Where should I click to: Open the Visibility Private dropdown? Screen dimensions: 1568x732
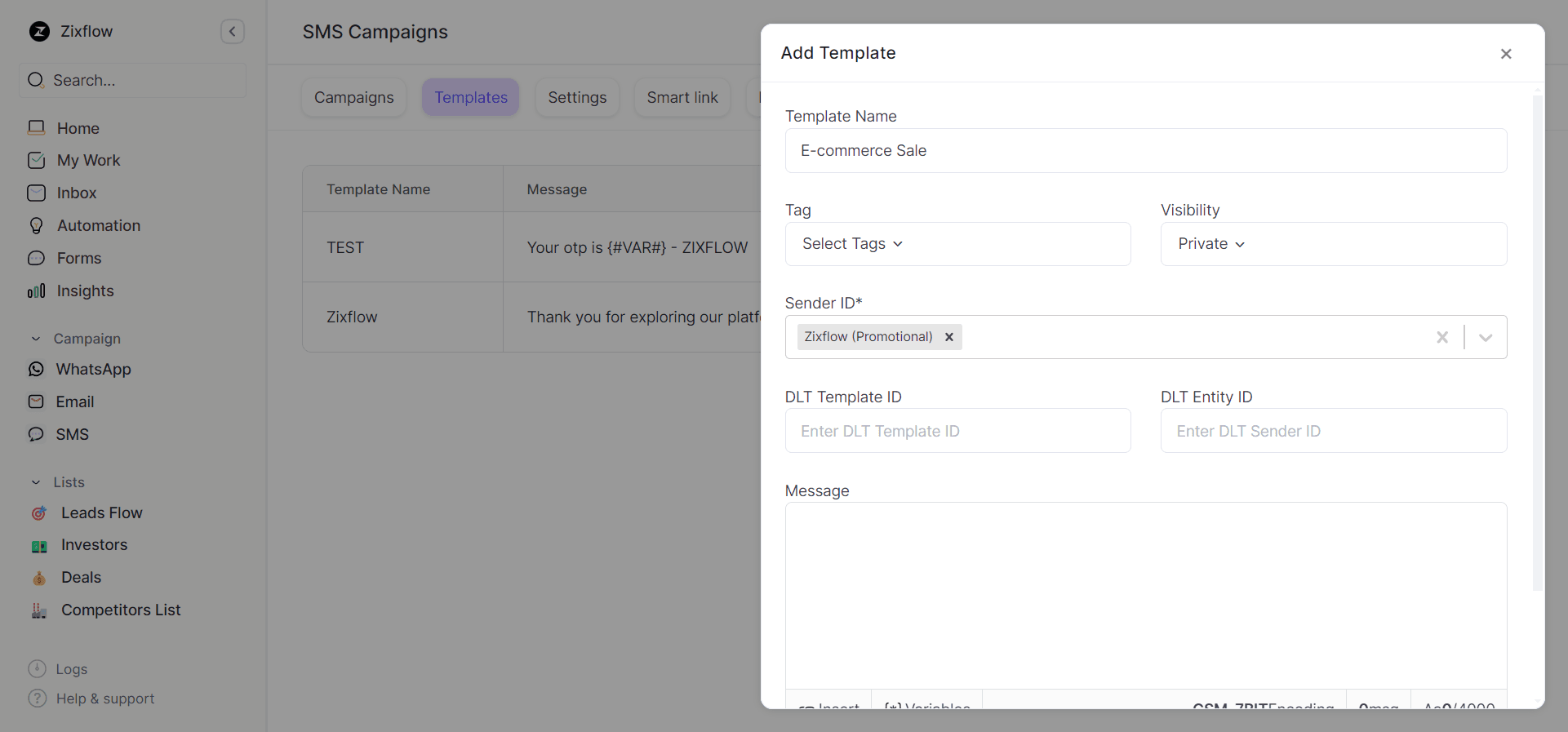coord(1211,244)
